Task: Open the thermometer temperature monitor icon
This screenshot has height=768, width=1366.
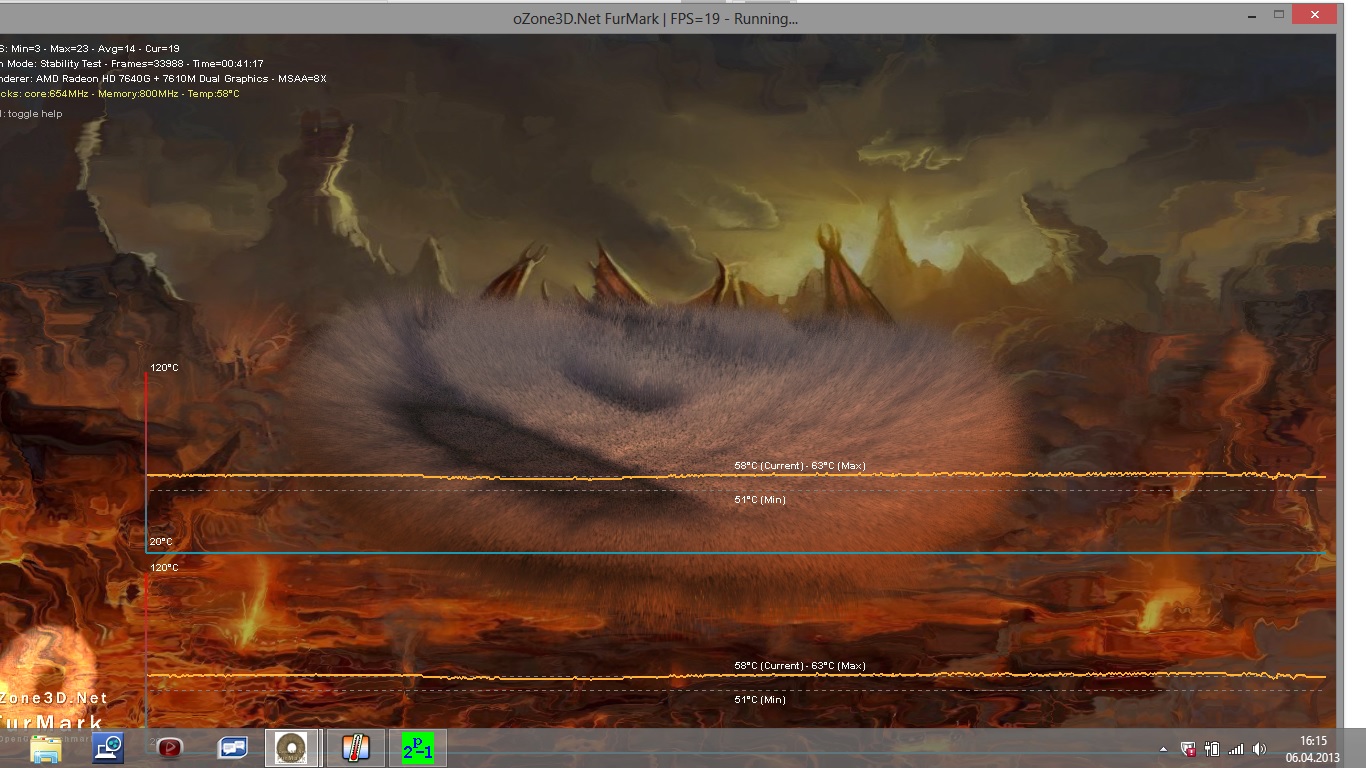Action: point(356,747)
